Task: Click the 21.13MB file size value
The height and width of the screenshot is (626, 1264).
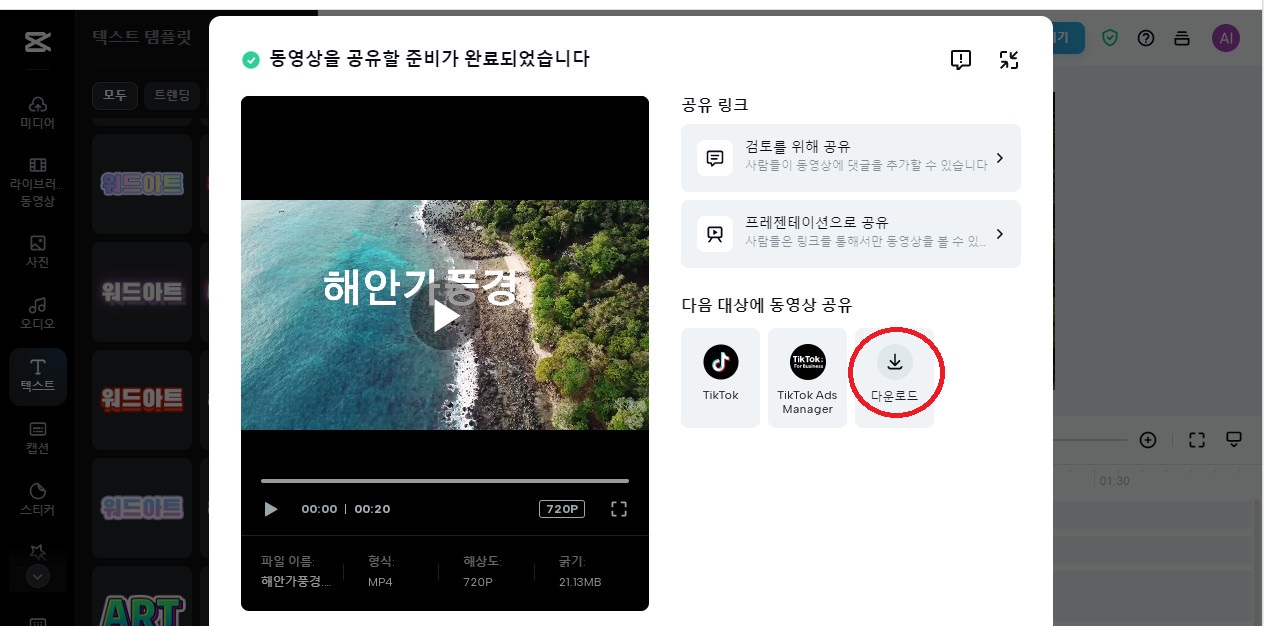Action: tap(580, 582)
